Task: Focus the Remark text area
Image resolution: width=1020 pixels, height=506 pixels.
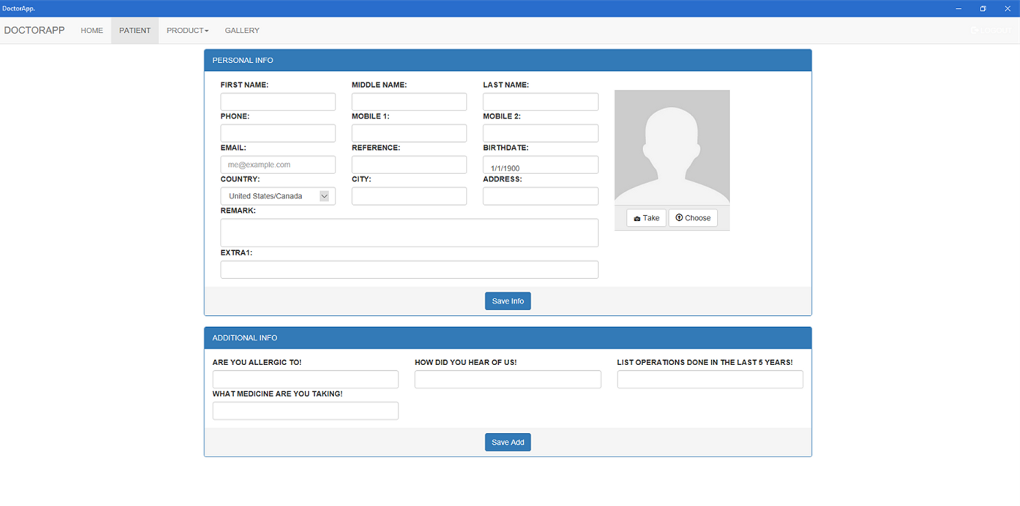Action: 409,233
